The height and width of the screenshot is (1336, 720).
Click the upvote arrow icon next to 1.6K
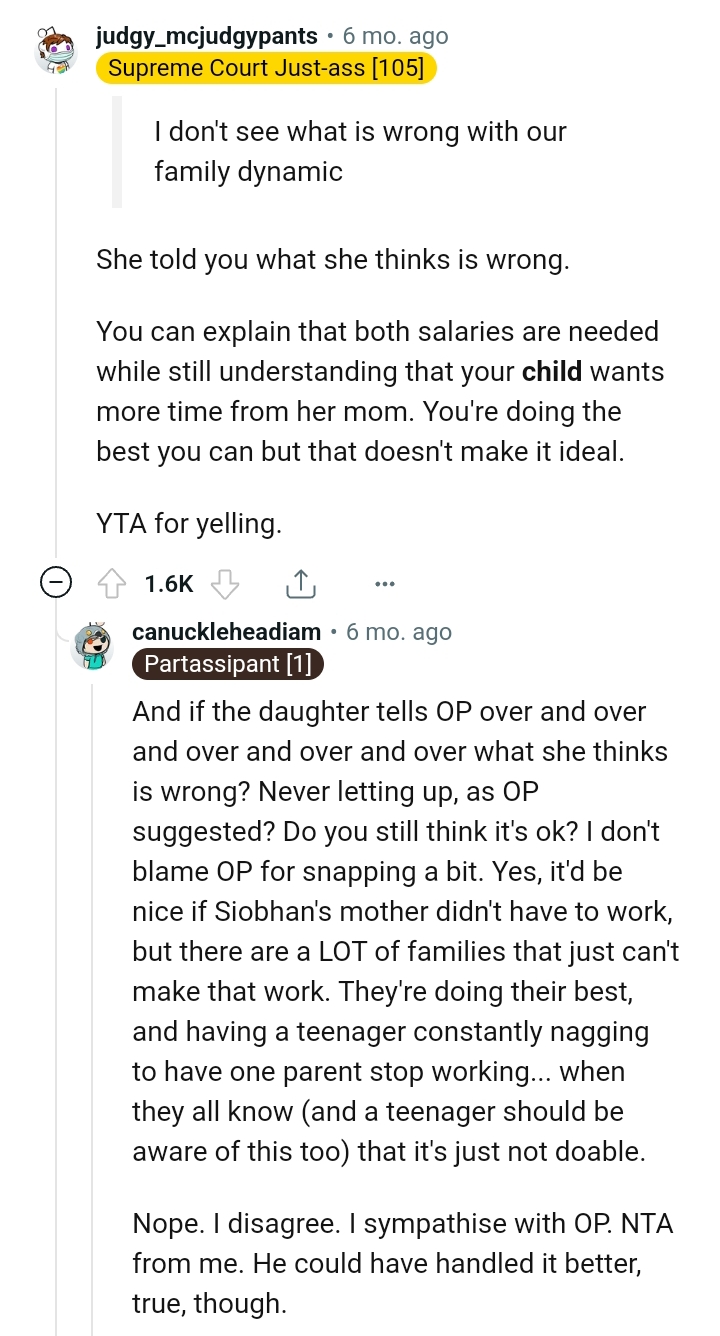pos(113,583)
